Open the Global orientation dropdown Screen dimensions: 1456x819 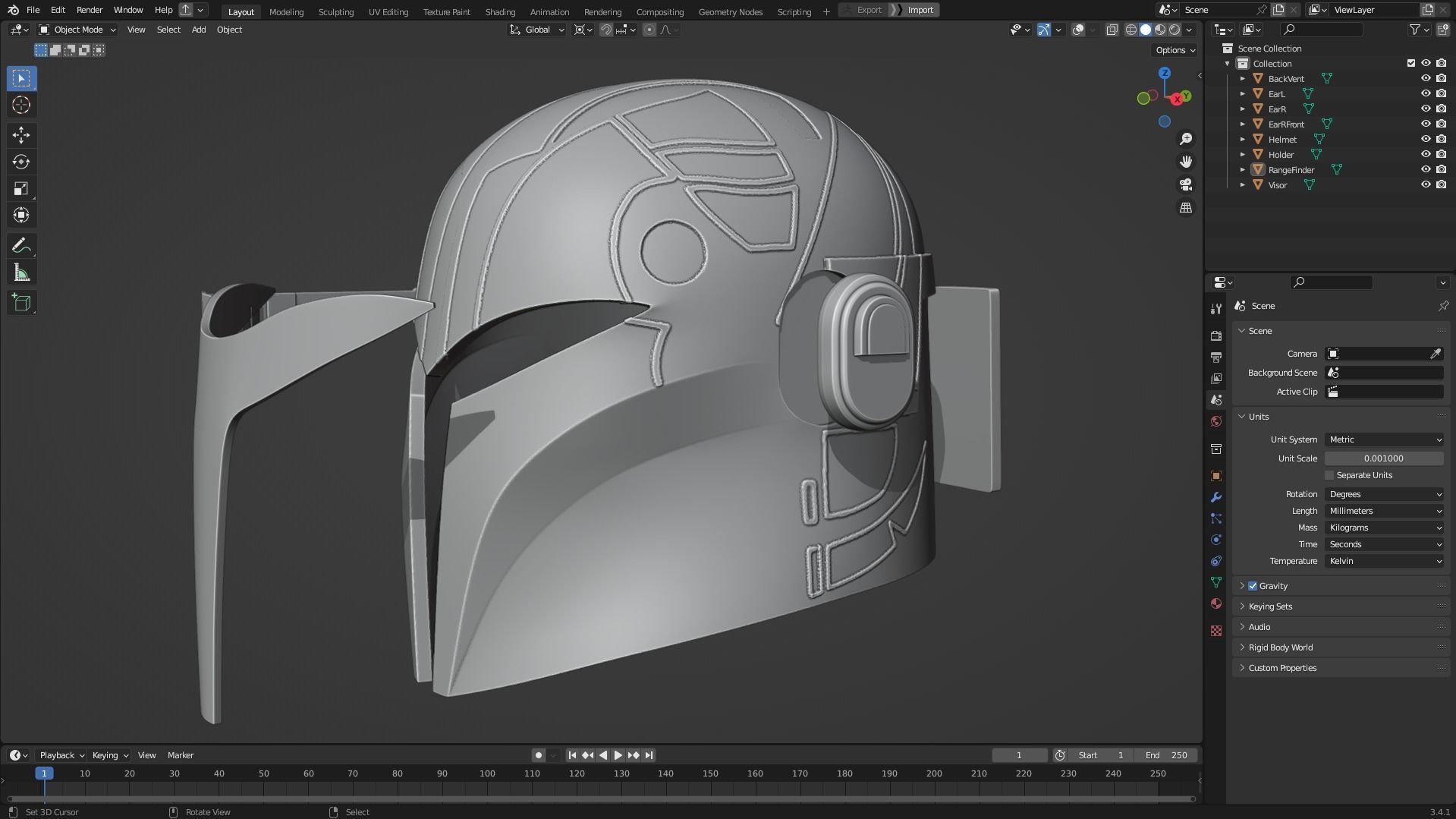point(537,30)
